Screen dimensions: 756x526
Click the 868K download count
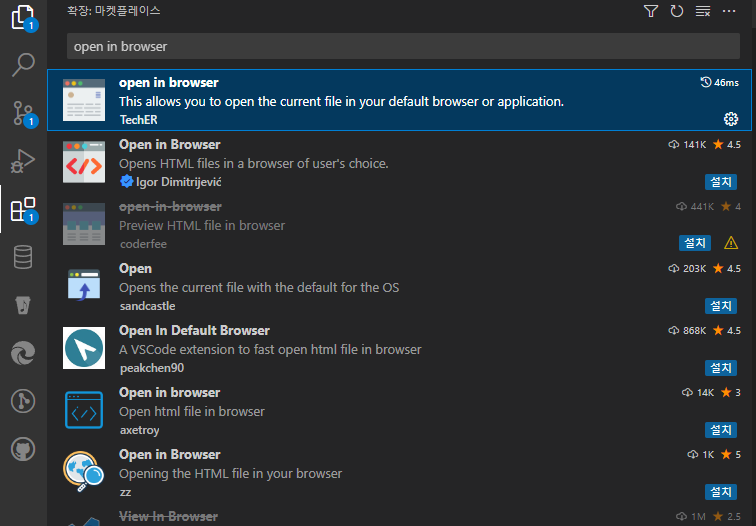pos(687,331)
